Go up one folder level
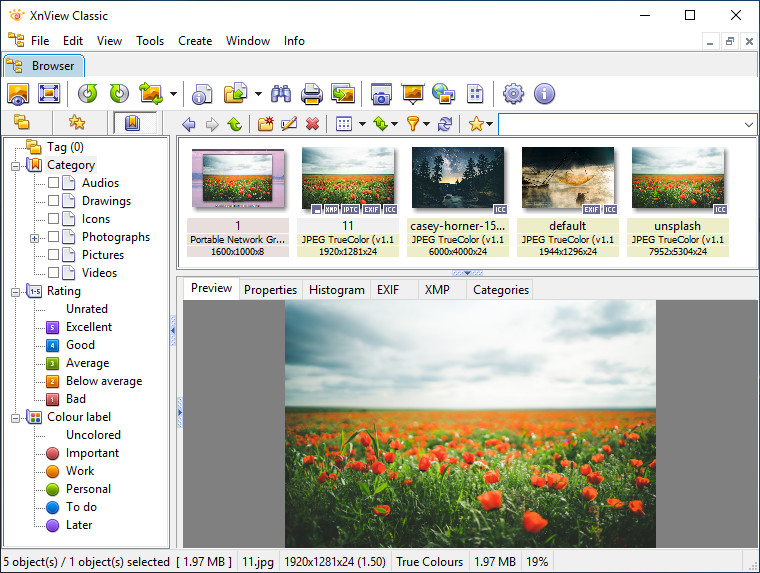 [x=235, y=125]
